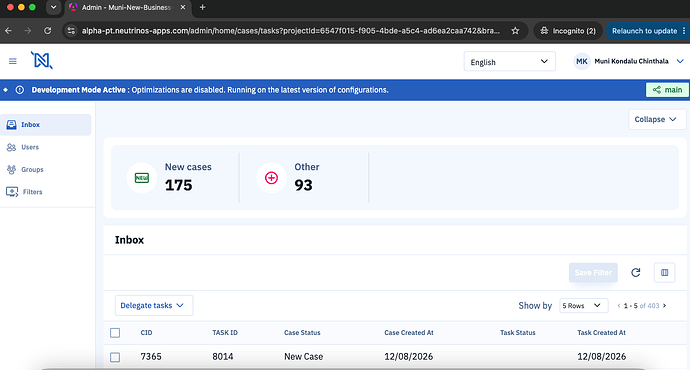
Task: Select Inbox in the sidebar
Action: pyautogui.click(x=46, y=125)
